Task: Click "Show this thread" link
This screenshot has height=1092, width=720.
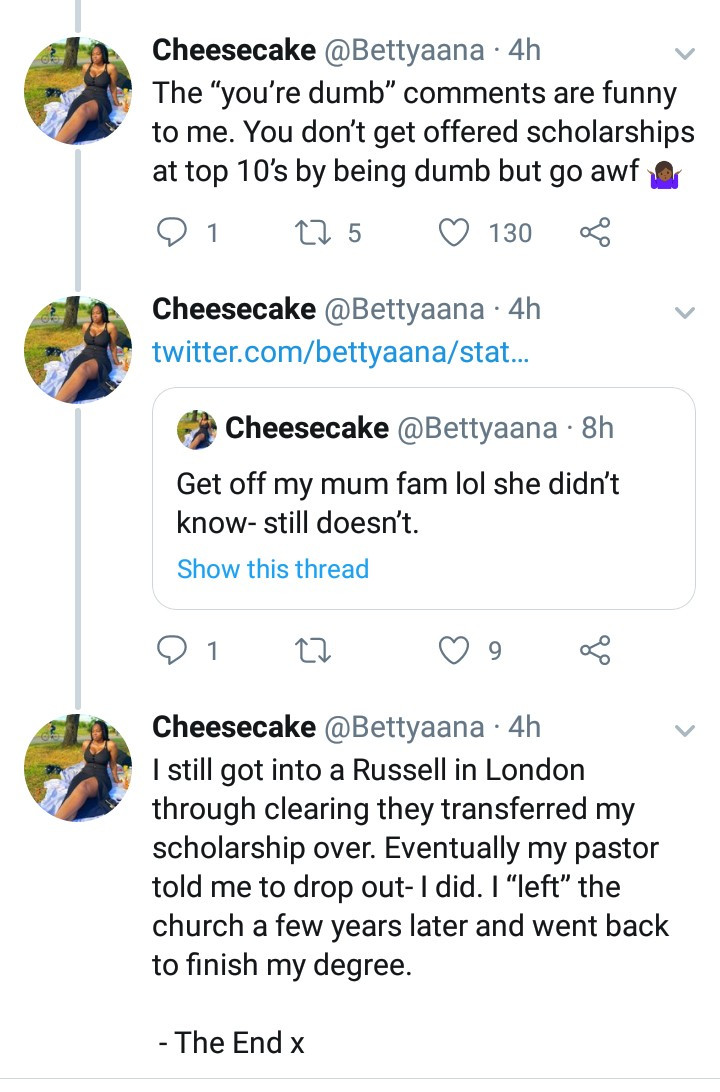Action: click(x=273, y=569)
